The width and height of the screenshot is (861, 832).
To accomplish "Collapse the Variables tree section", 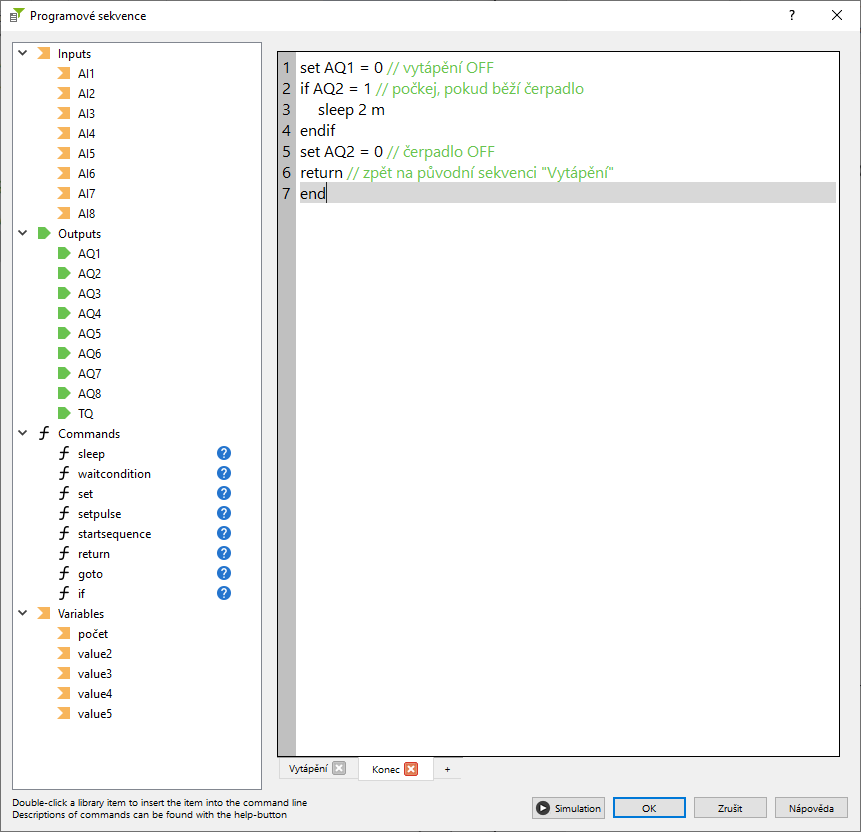I will pyautogui.click(x=22, y=613).
